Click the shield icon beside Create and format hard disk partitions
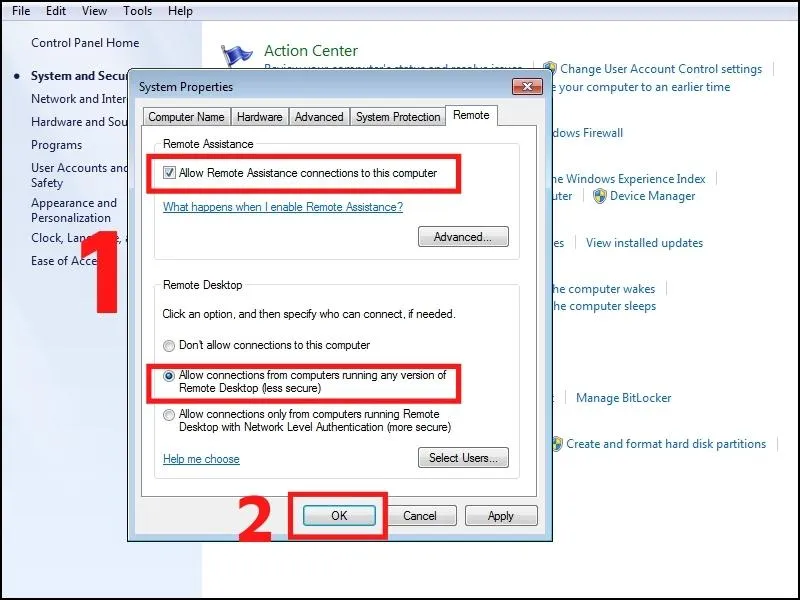 coord(556,444)
